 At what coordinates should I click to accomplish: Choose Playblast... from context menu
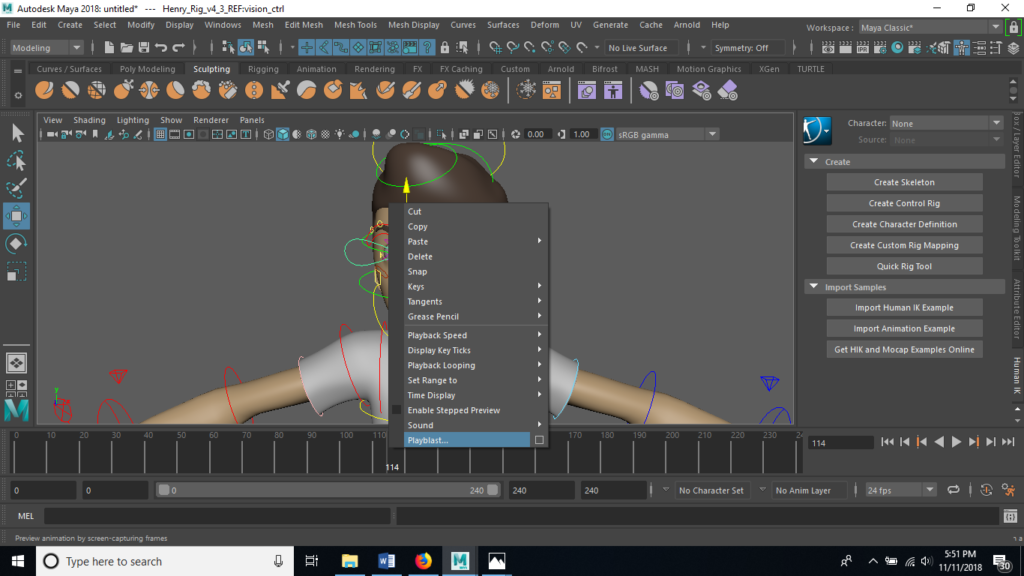coord(467,440)
